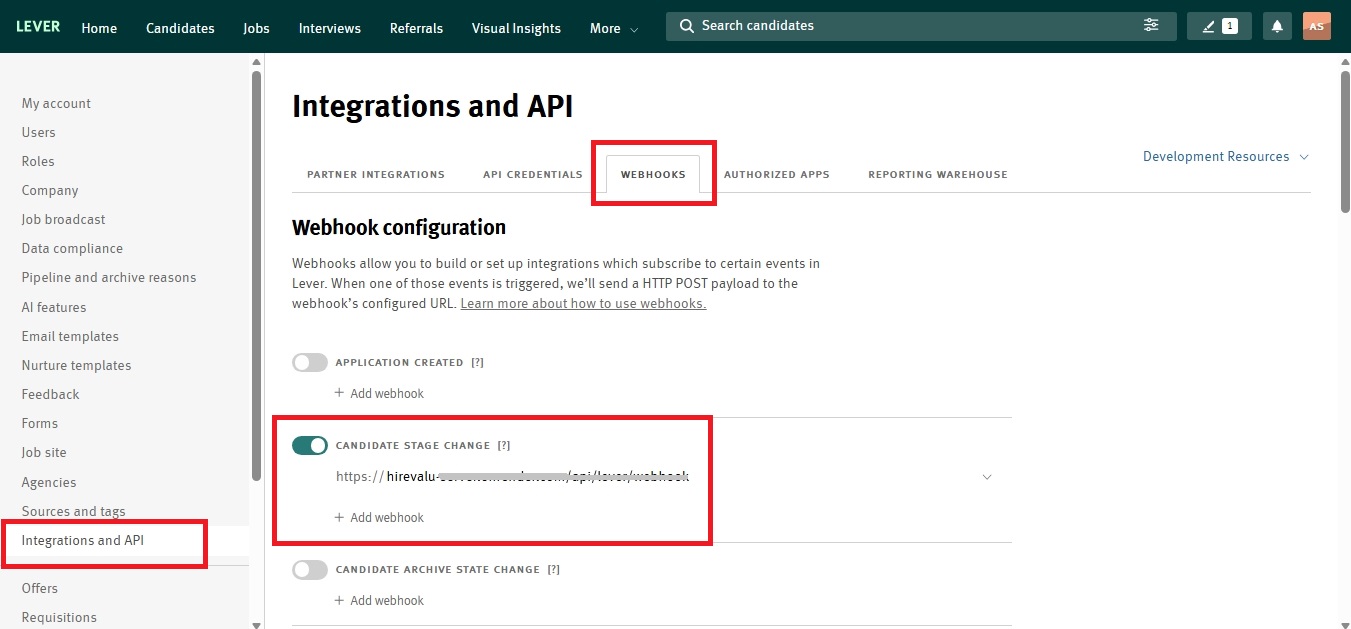The height and width of the screenshot is (629, 1351).
Task: Click the magnifier search icon
Action: pos(686,26)
